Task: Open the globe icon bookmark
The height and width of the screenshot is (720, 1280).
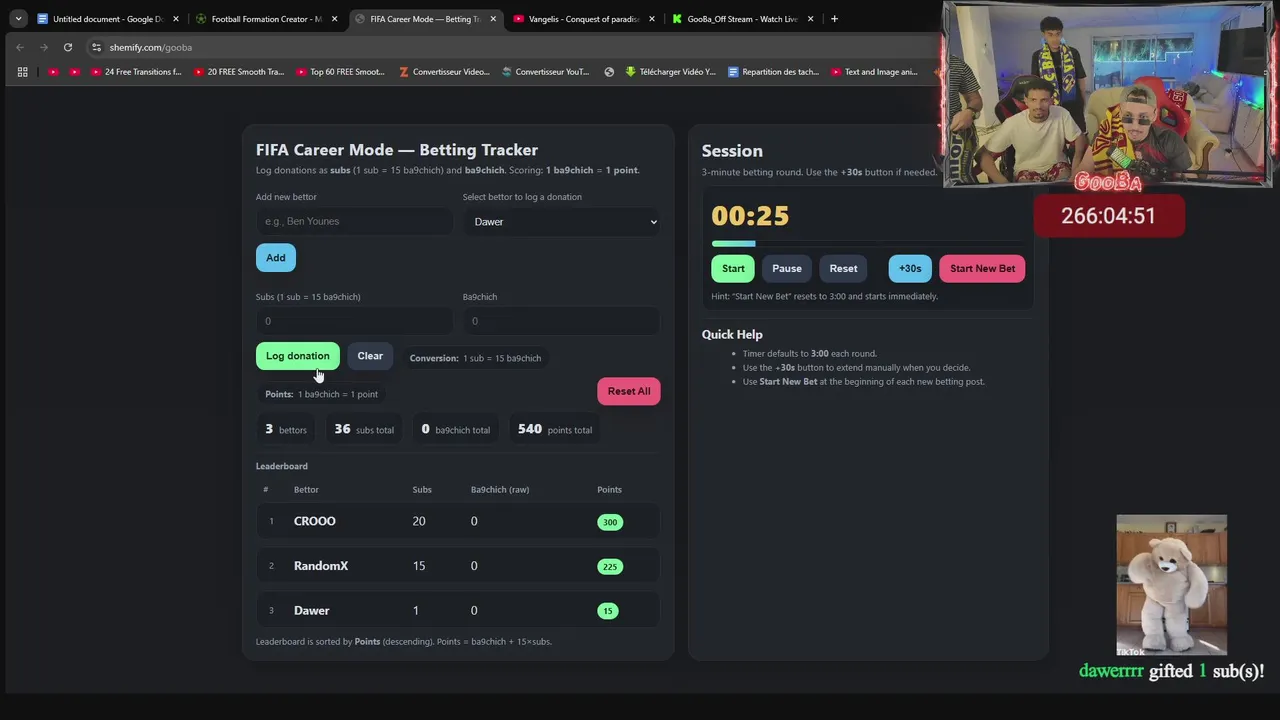Action: (609, 72)
